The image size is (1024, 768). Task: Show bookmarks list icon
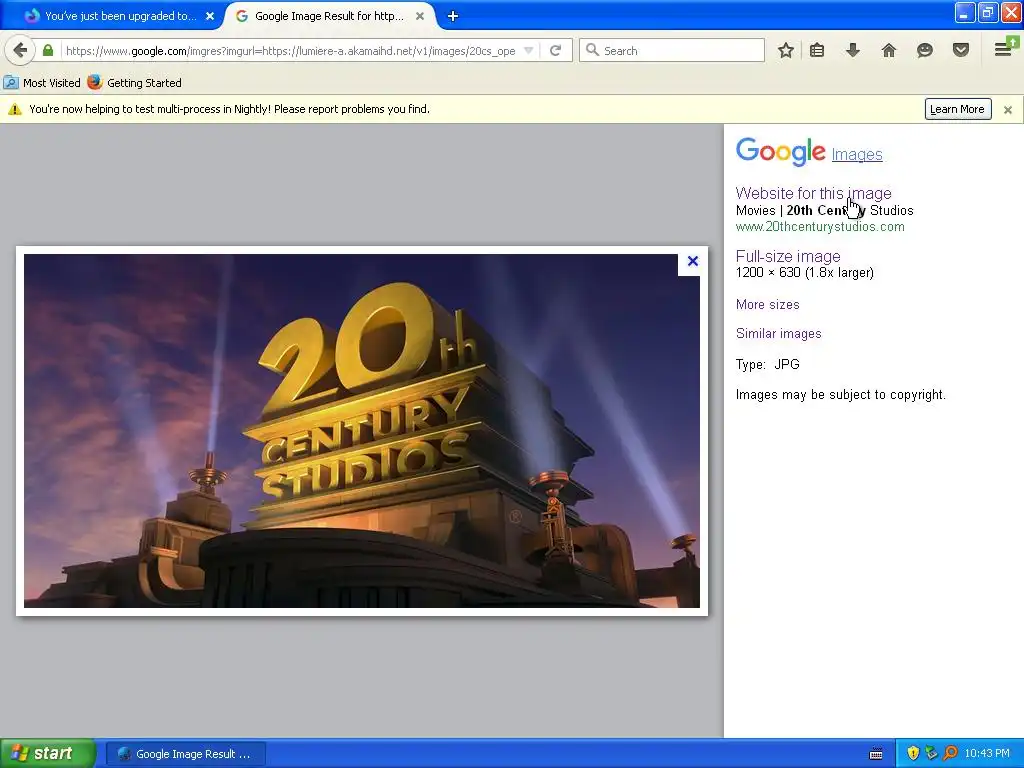coord(816,50)
